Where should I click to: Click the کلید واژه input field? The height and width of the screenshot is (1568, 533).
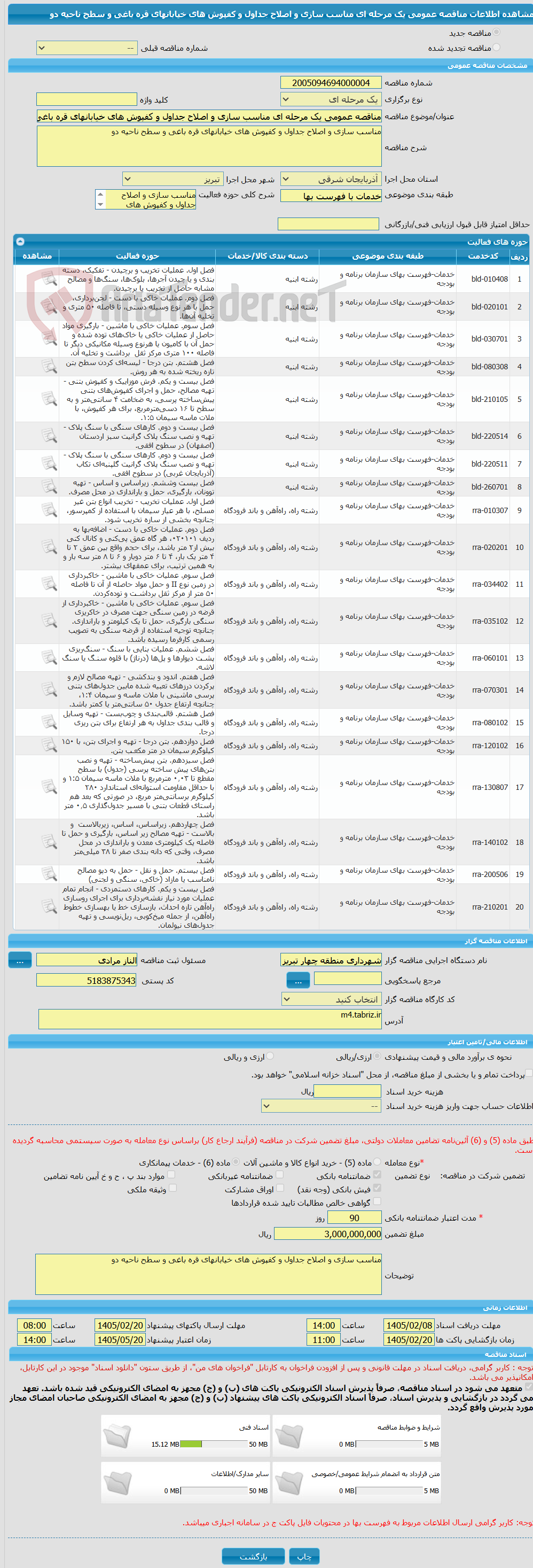87,99
